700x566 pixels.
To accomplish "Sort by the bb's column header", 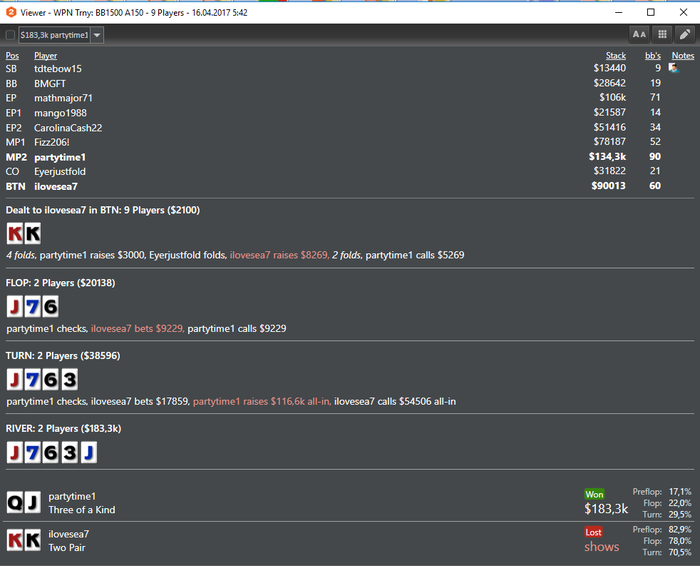I will click(x=653, y=56).
